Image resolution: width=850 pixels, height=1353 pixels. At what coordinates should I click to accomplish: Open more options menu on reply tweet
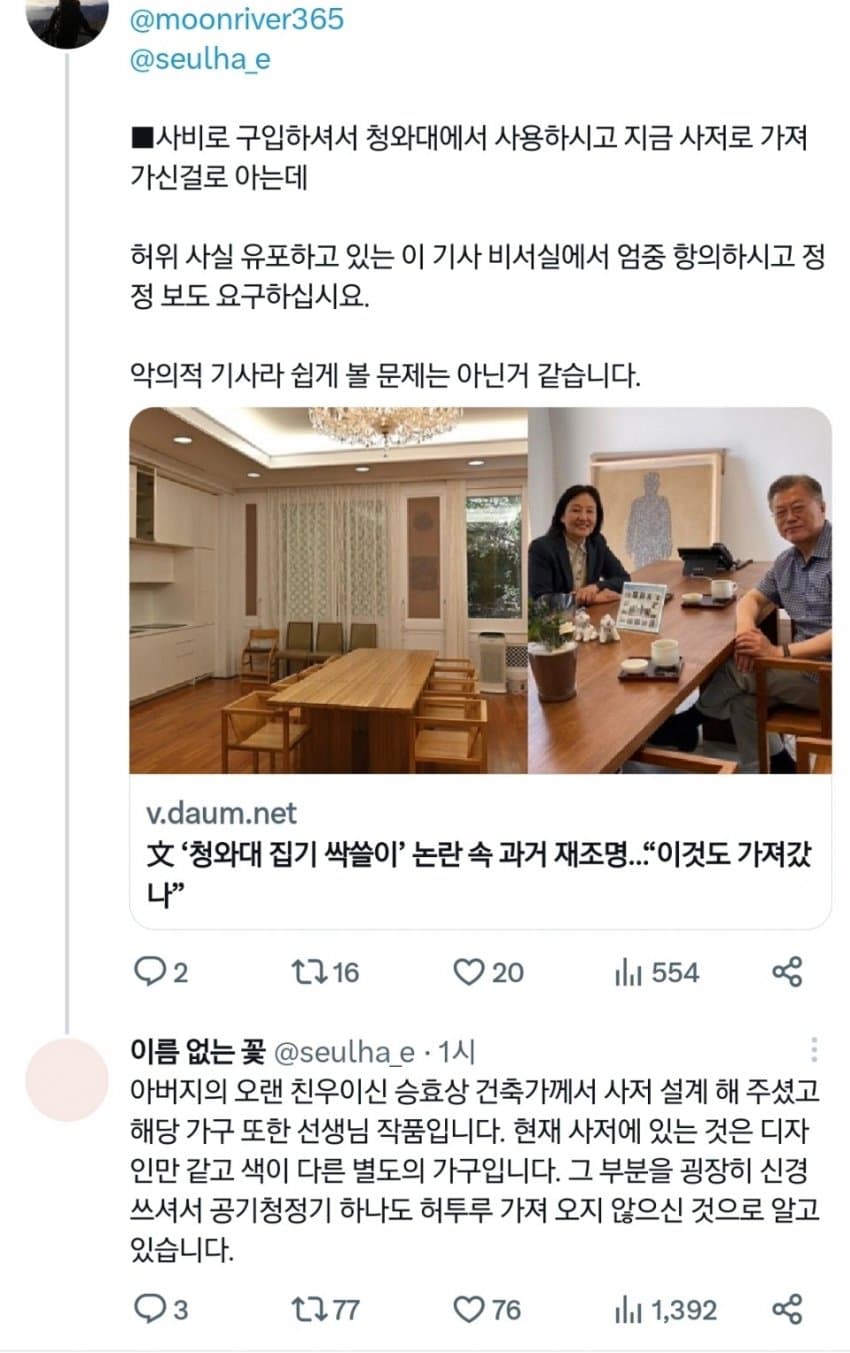click(815, 1050)
